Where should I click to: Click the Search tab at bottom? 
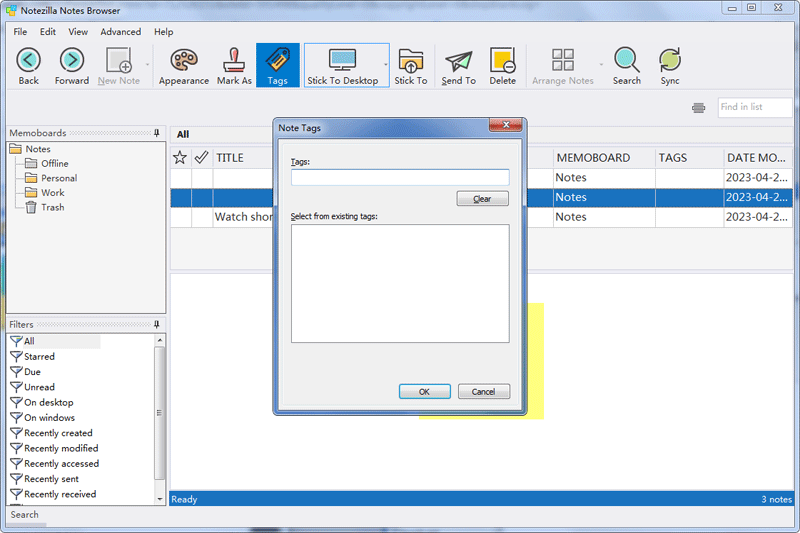point(24,514)
